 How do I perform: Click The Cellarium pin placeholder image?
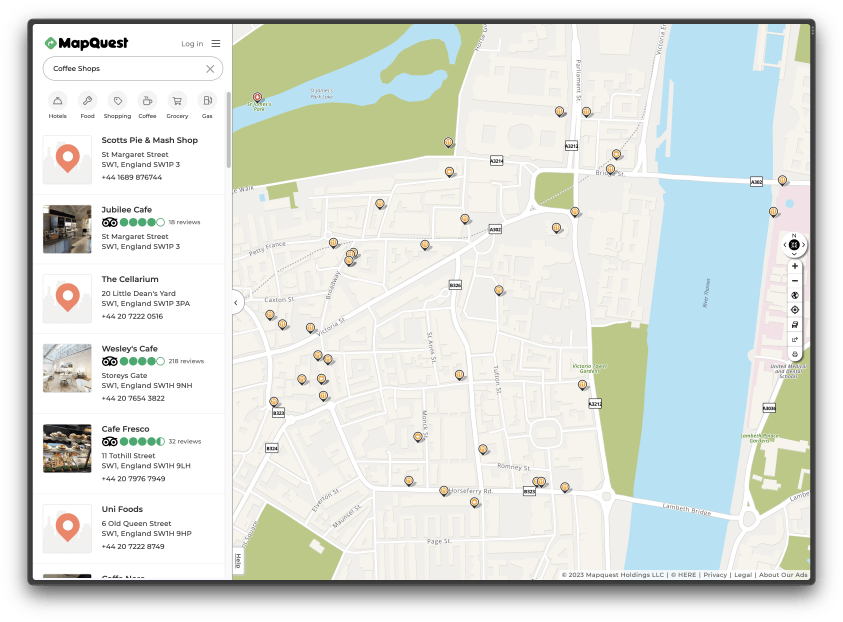(x=67, y=298)
